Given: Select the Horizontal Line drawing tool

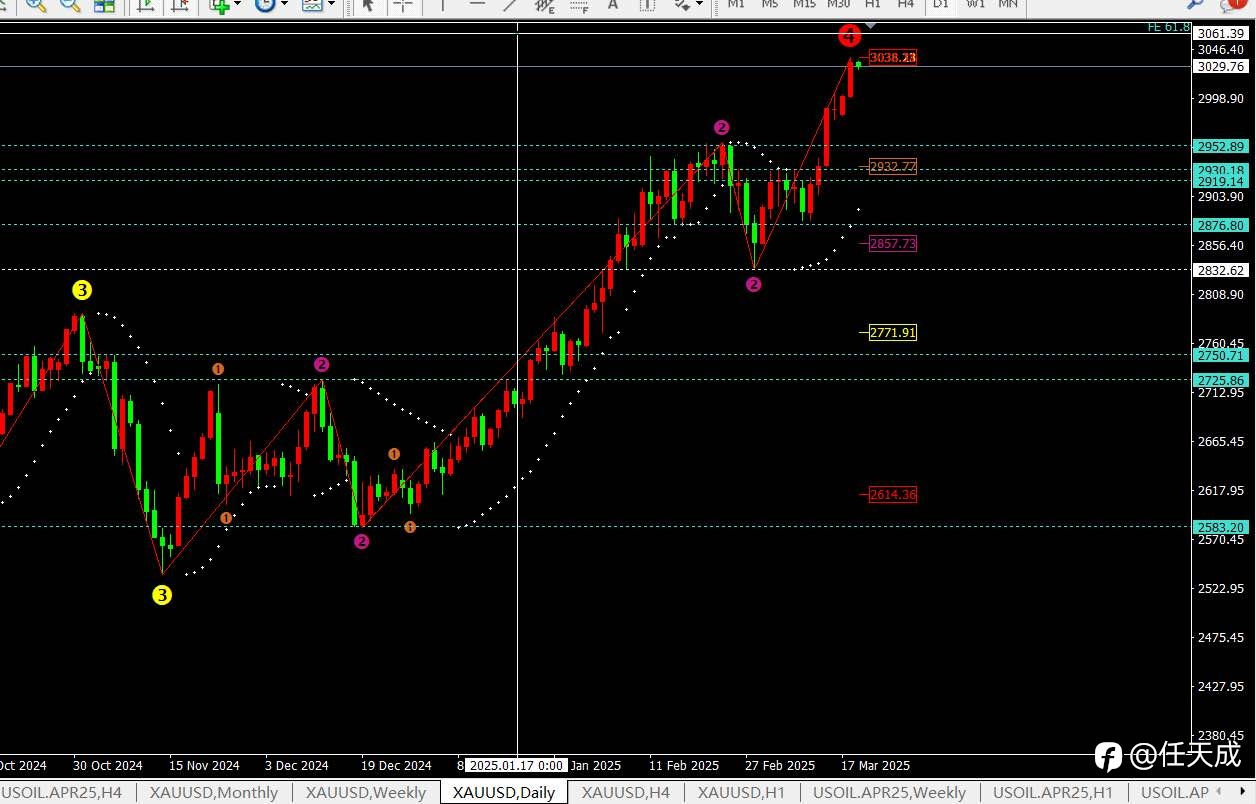Looking at the screenshot, I should [477, 5].
